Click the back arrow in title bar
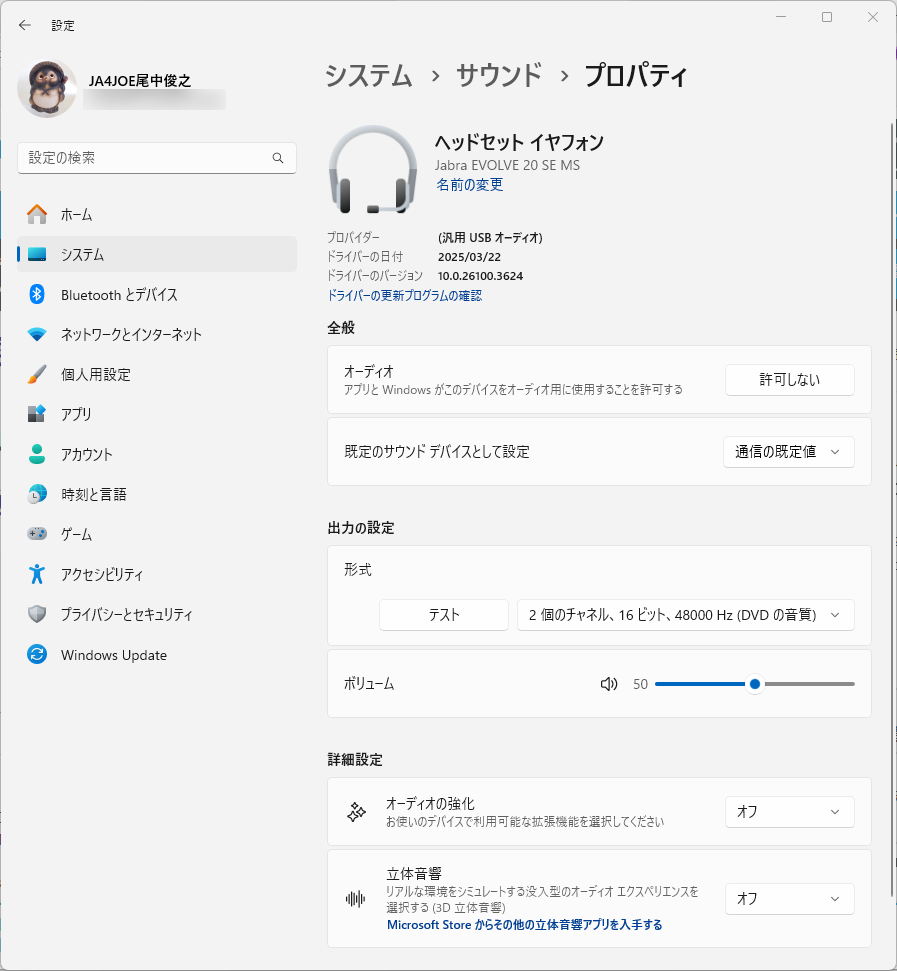The image size is (897, 971). pyautogui.click(x=25, y=25)
